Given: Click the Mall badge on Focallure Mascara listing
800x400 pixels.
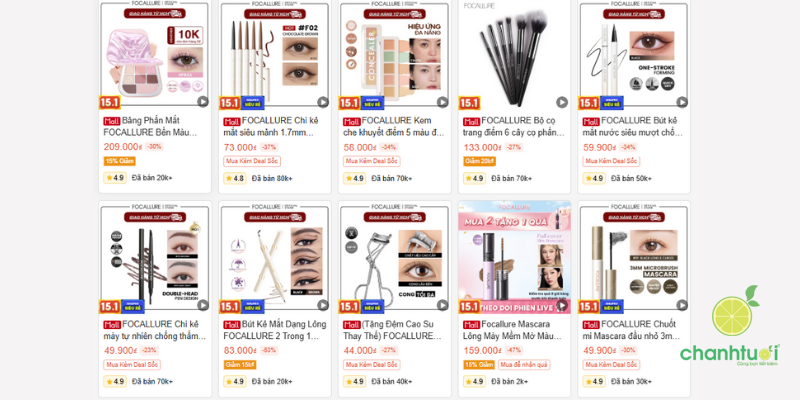Looking at the screenshot, I should [x=471, y=324].
